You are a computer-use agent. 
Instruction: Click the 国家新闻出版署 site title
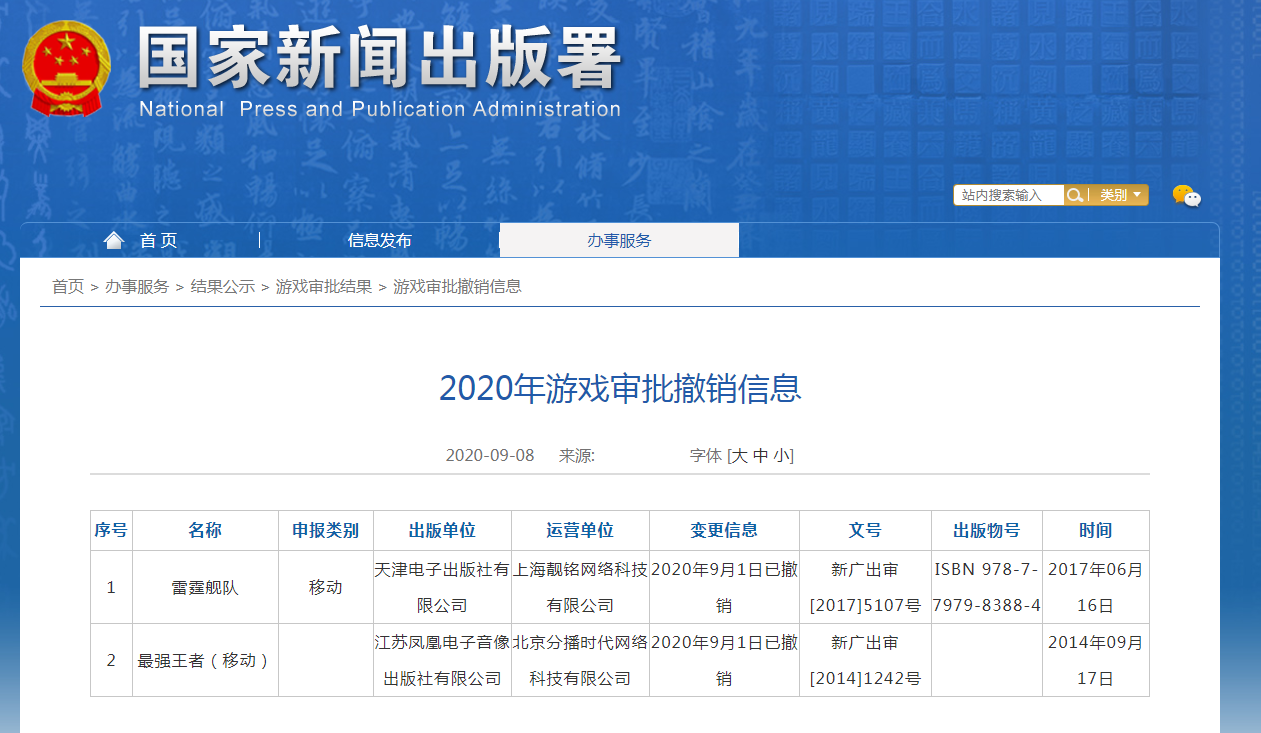(380, 58)
